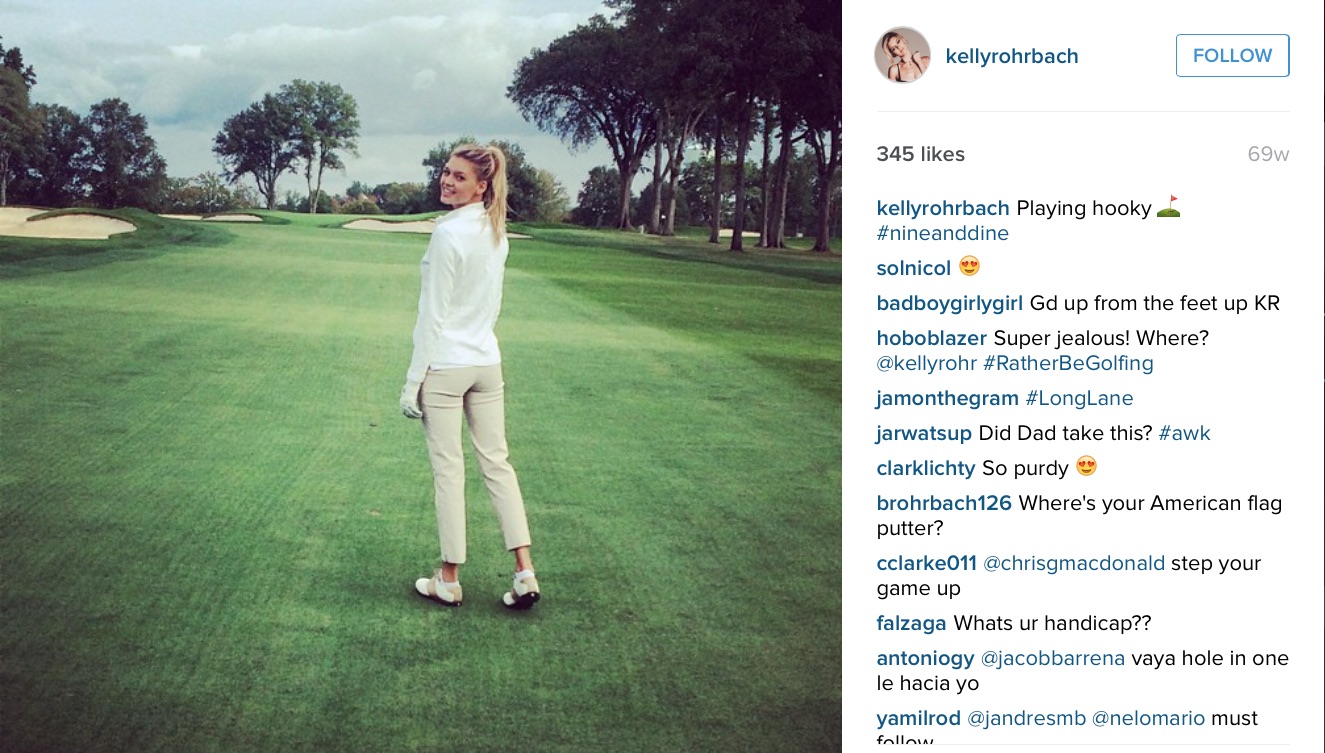Open falzaga's profile from the comments
Screen dimensions: 1325x753
click(x=912, y=624)
